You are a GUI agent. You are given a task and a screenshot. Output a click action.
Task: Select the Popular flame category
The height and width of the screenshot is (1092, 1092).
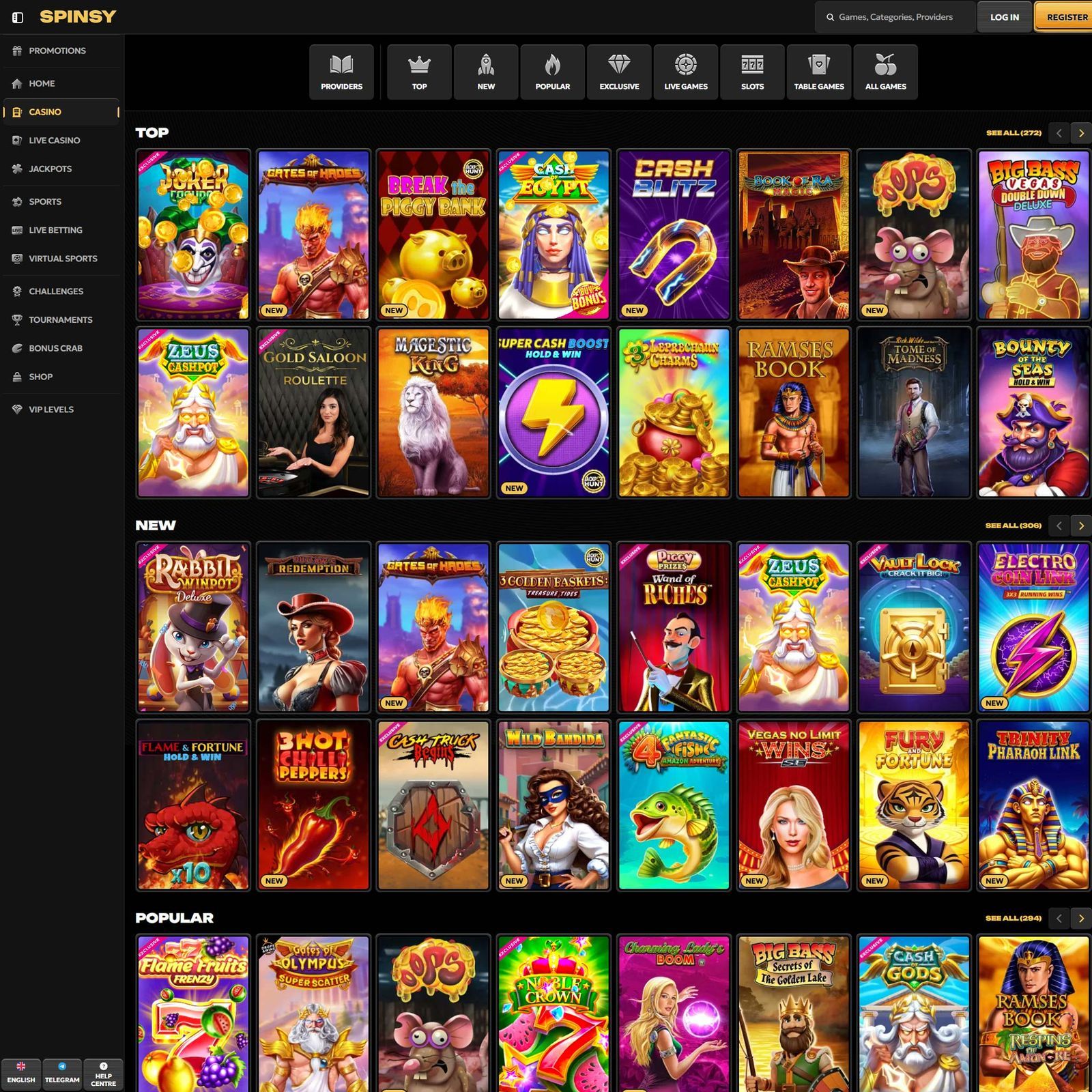tap(553, 72)
